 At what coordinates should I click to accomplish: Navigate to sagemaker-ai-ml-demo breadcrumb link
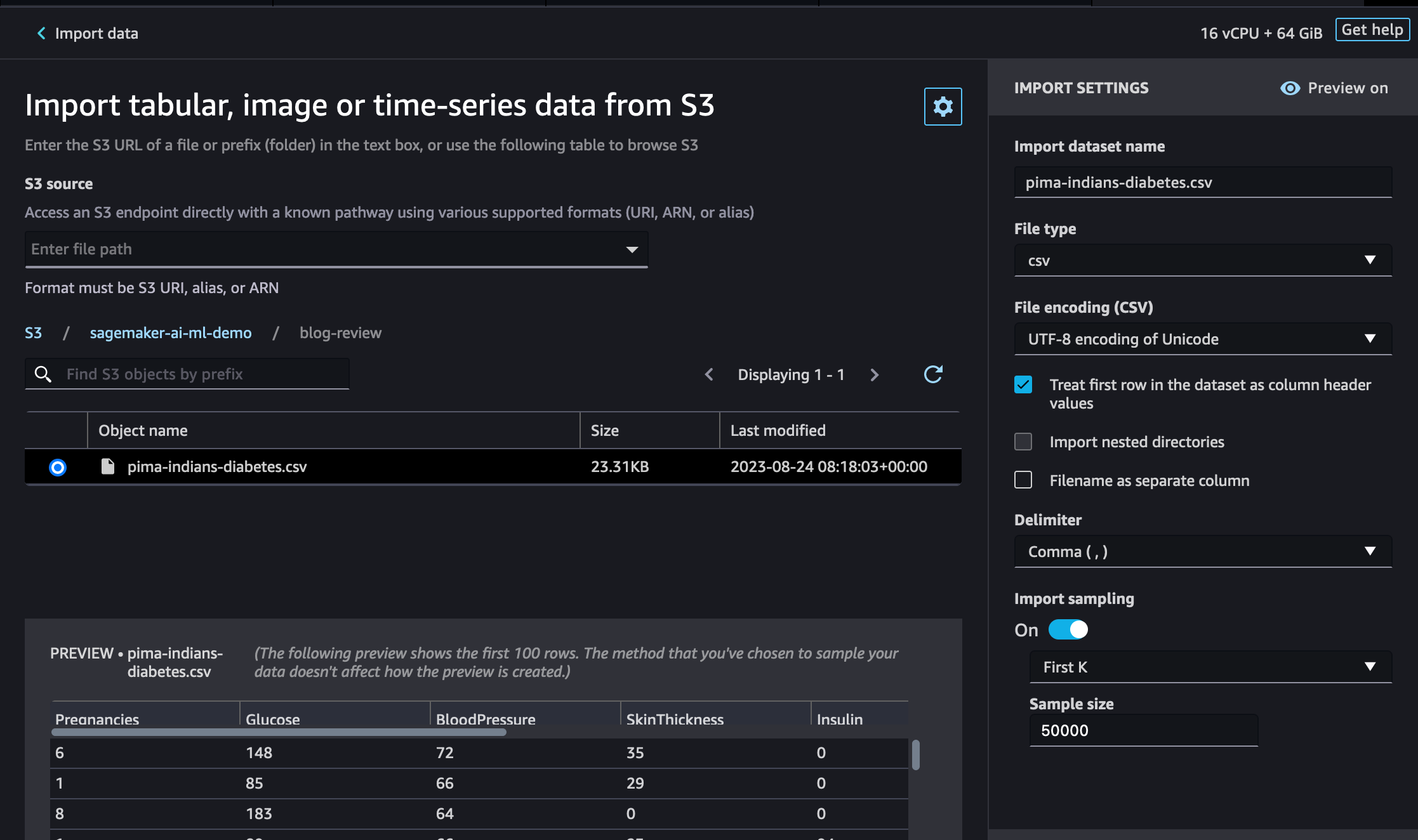171,333
